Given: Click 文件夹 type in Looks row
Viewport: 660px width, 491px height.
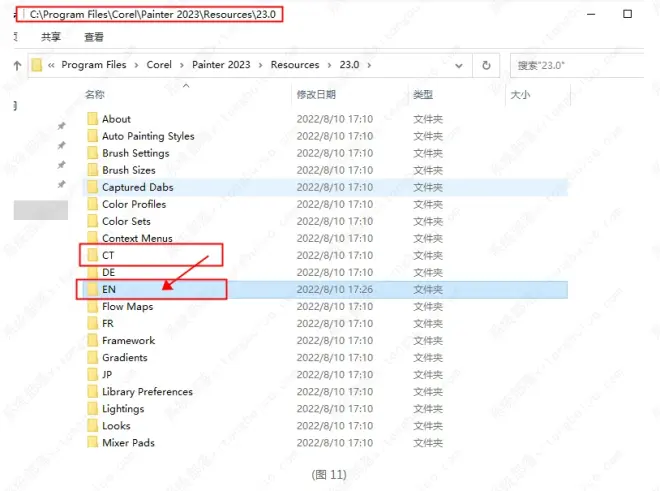Looking at the screenshot, I should coord(428,426).
